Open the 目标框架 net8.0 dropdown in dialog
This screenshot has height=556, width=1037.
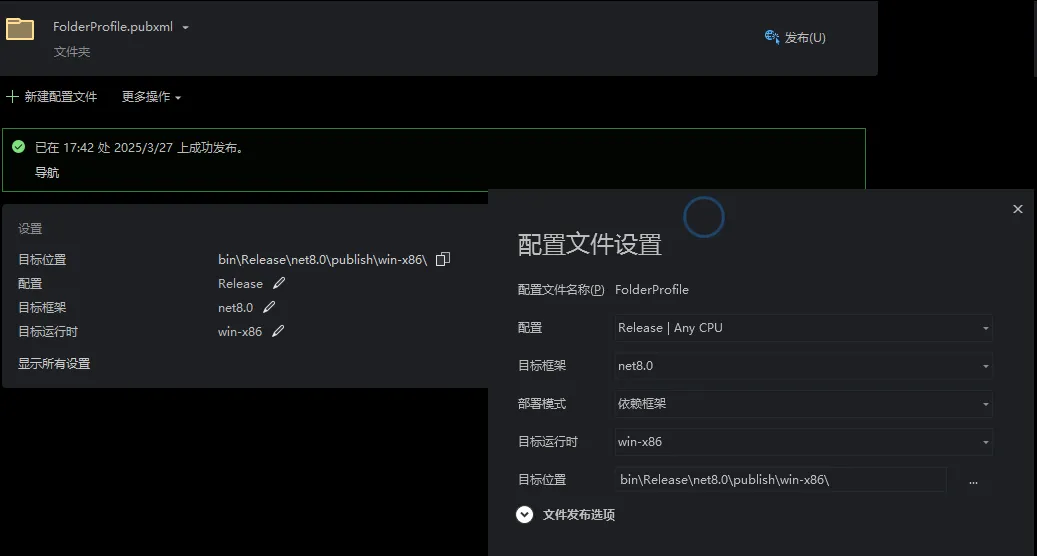804,366
